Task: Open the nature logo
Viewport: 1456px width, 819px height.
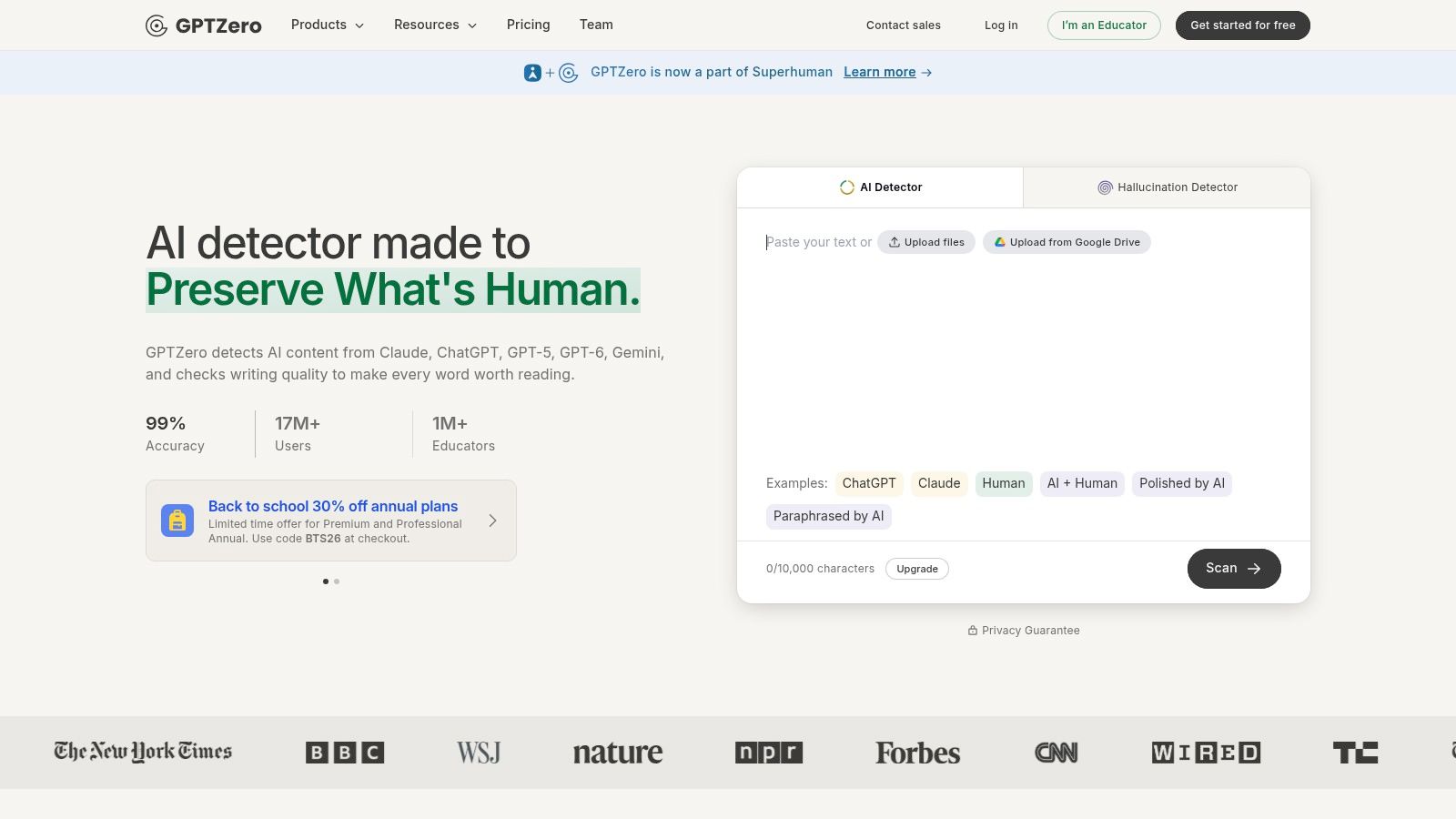Action: click(x=618, y=753)
